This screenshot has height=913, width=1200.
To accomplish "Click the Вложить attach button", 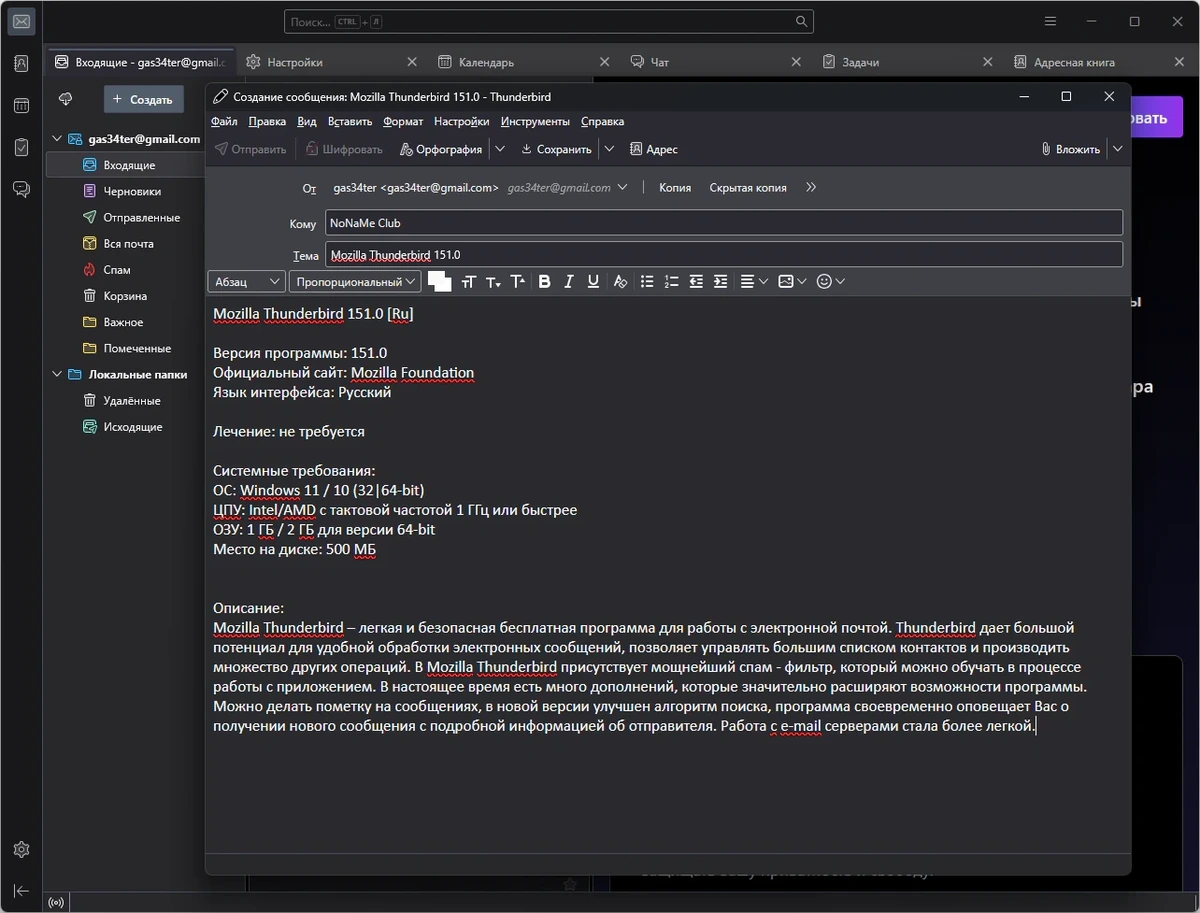I will pos(1070,149).
